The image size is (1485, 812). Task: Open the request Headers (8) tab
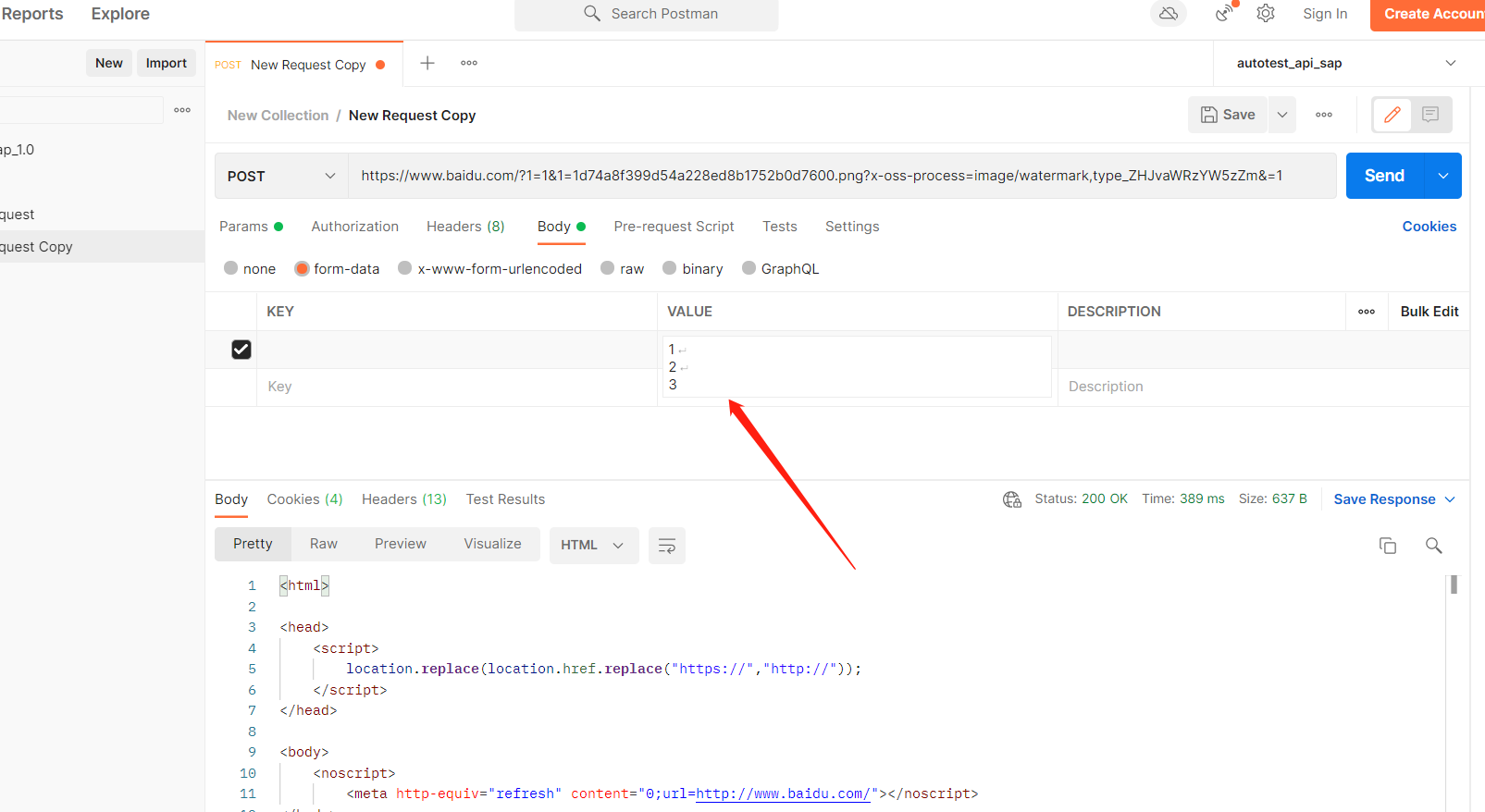465,227
